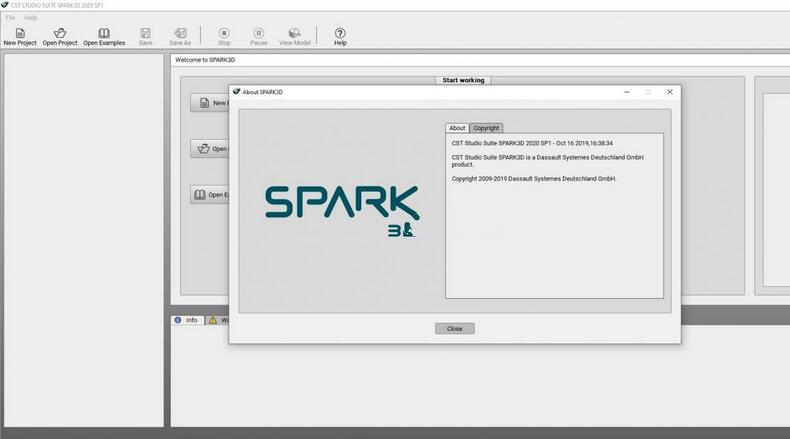Browse samples with Open Examples icon
Viewport: 790px width, 439px height.
(104, 37)
